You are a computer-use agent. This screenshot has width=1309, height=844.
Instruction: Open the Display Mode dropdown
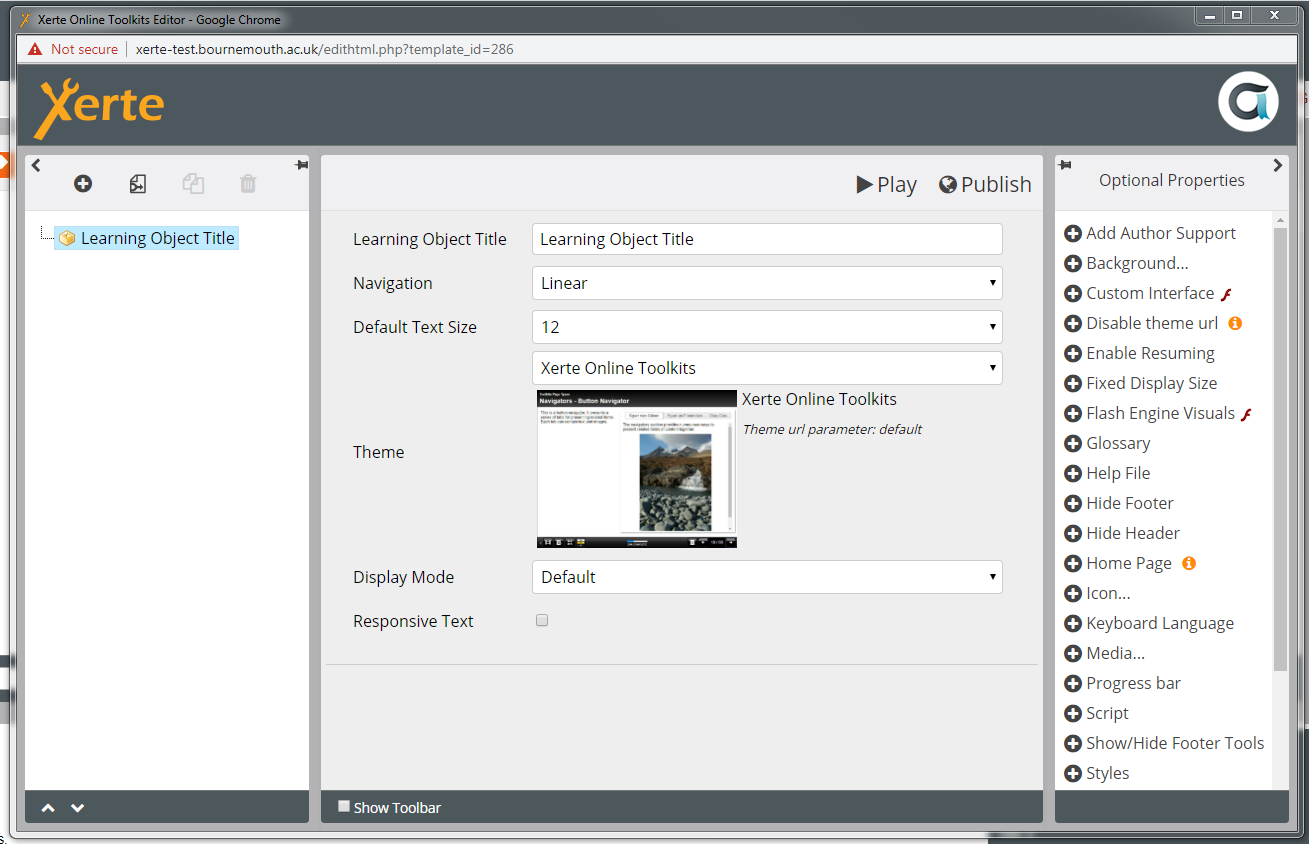(767, 577)
